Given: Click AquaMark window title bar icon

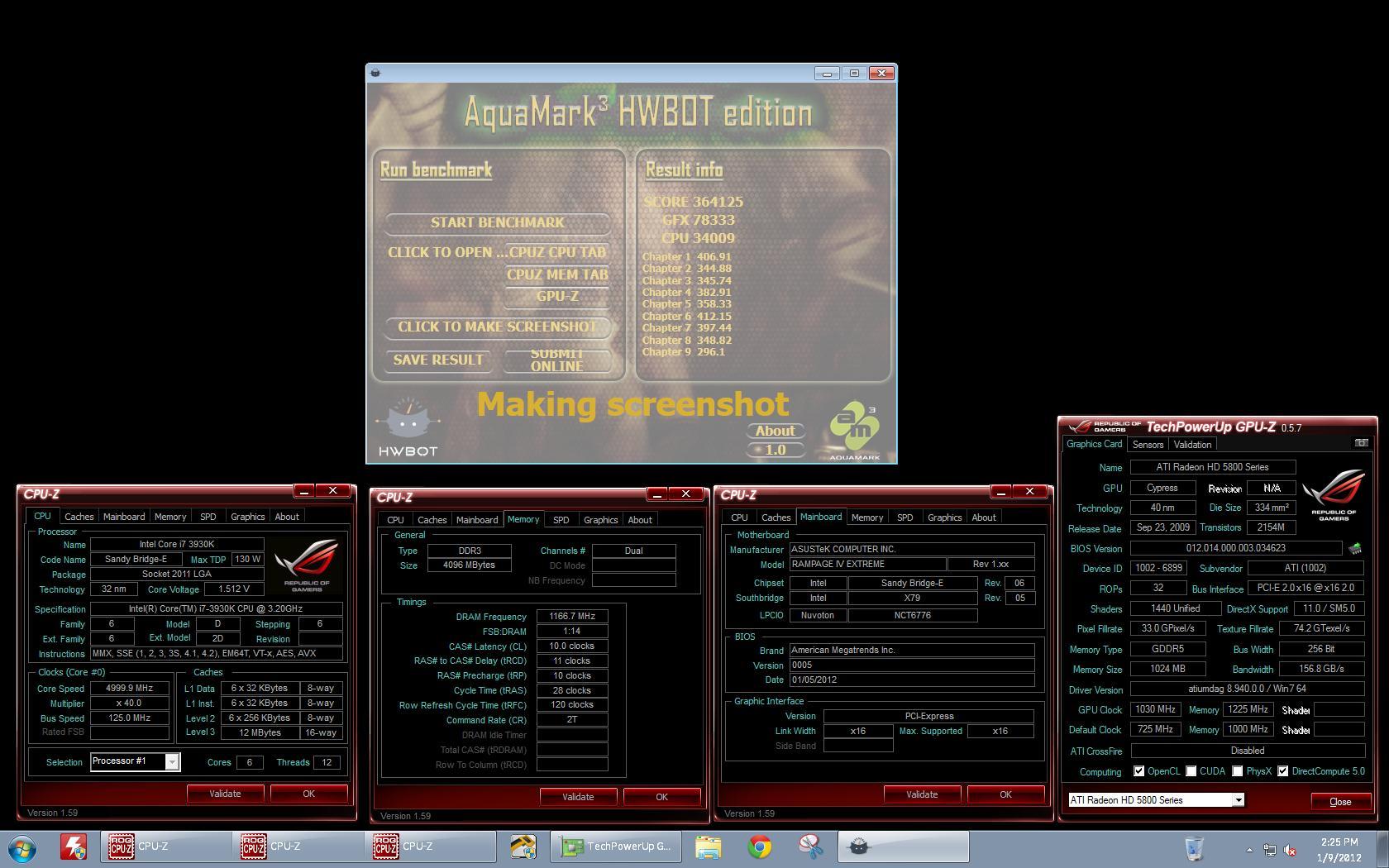Looking at the screenshot, I should (x=375, y=73).
